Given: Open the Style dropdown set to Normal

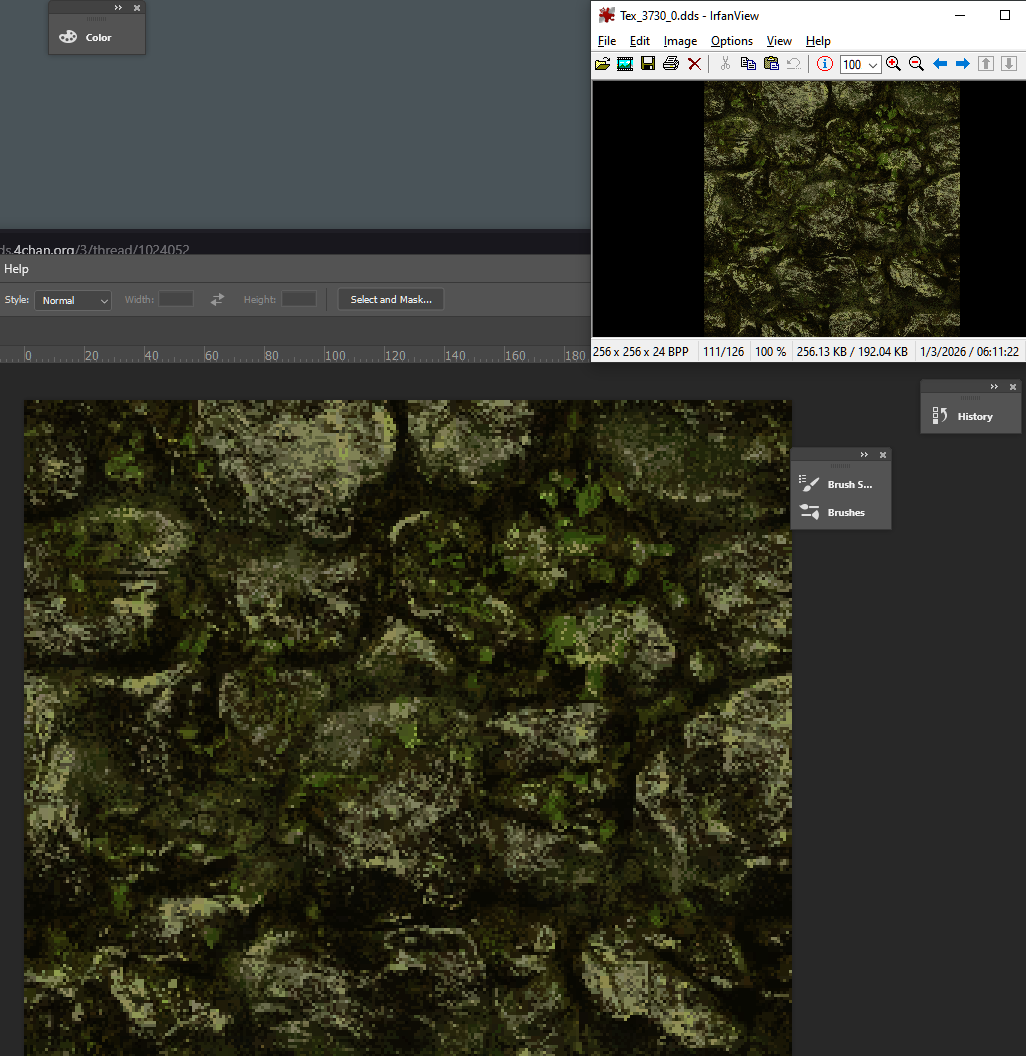Looking at the screenshot, I should pos(73,300).
